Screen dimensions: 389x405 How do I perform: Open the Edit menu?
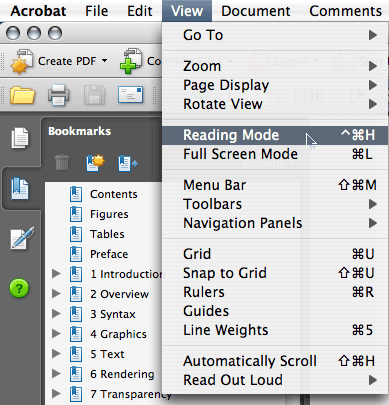[139, 11]
